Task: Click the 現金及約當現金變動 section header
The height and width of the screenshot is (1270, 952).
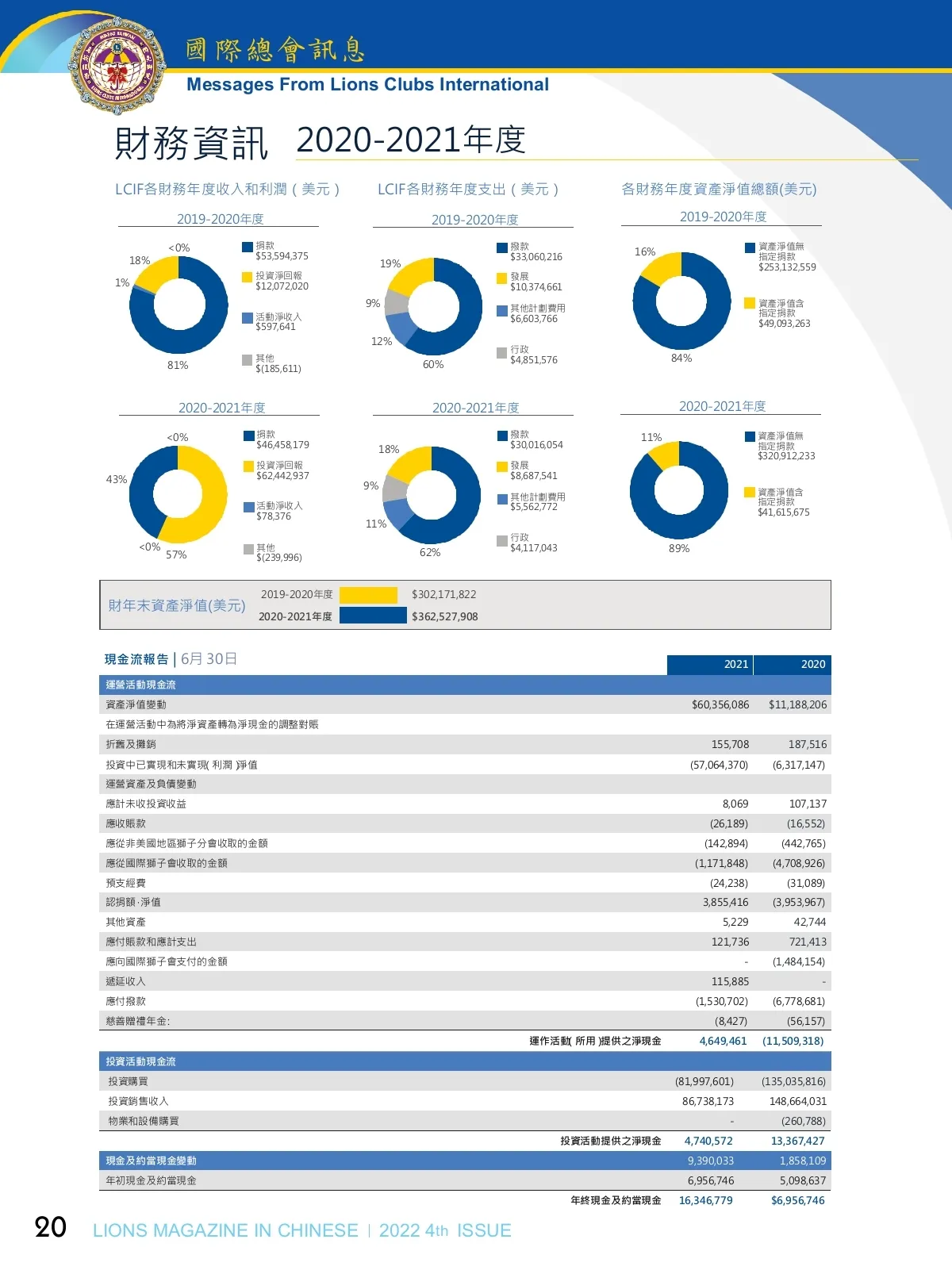Action: tap(152, 1161)
